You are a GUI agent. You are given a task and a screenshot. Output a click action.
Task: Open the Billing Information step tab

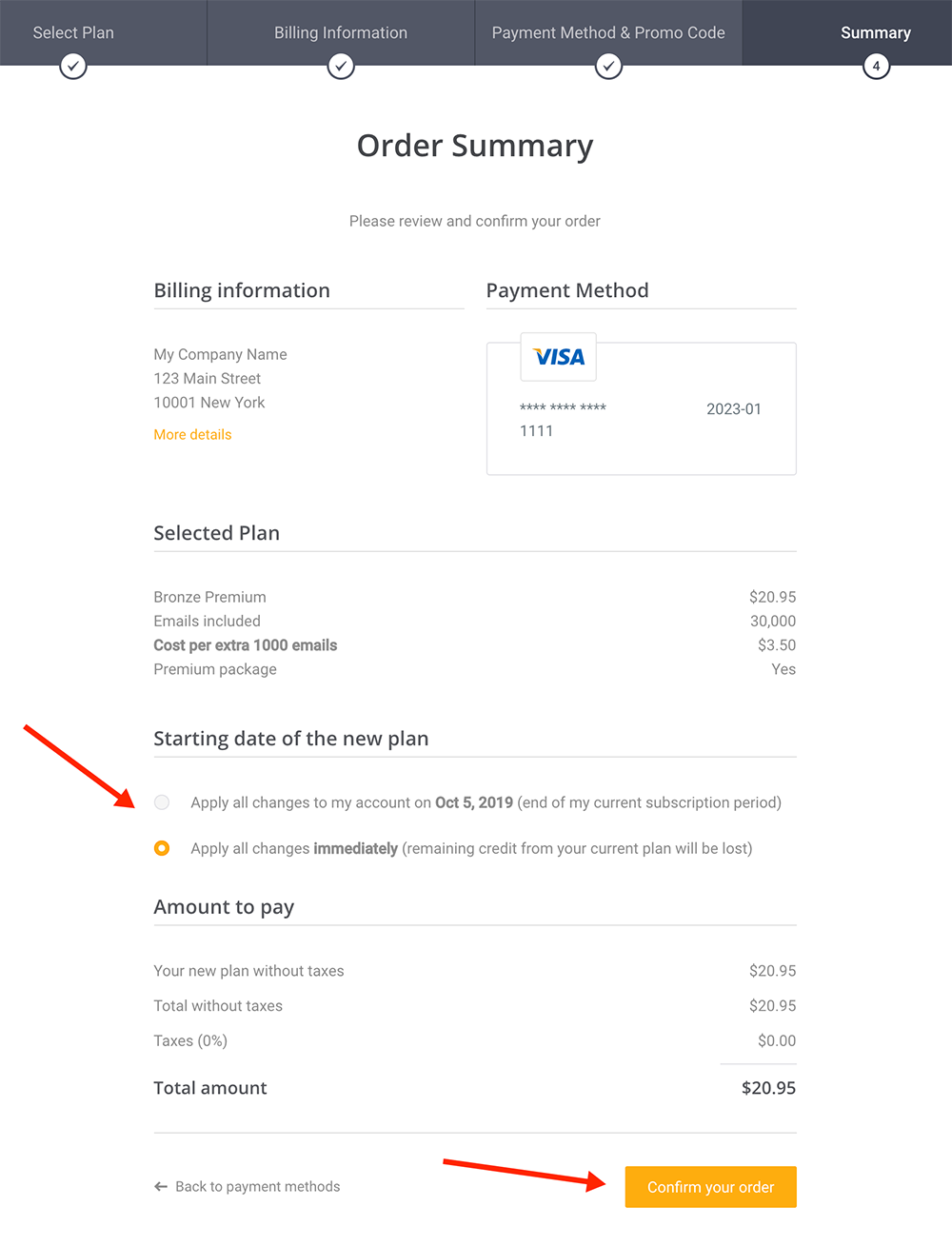tap(341, 32)
